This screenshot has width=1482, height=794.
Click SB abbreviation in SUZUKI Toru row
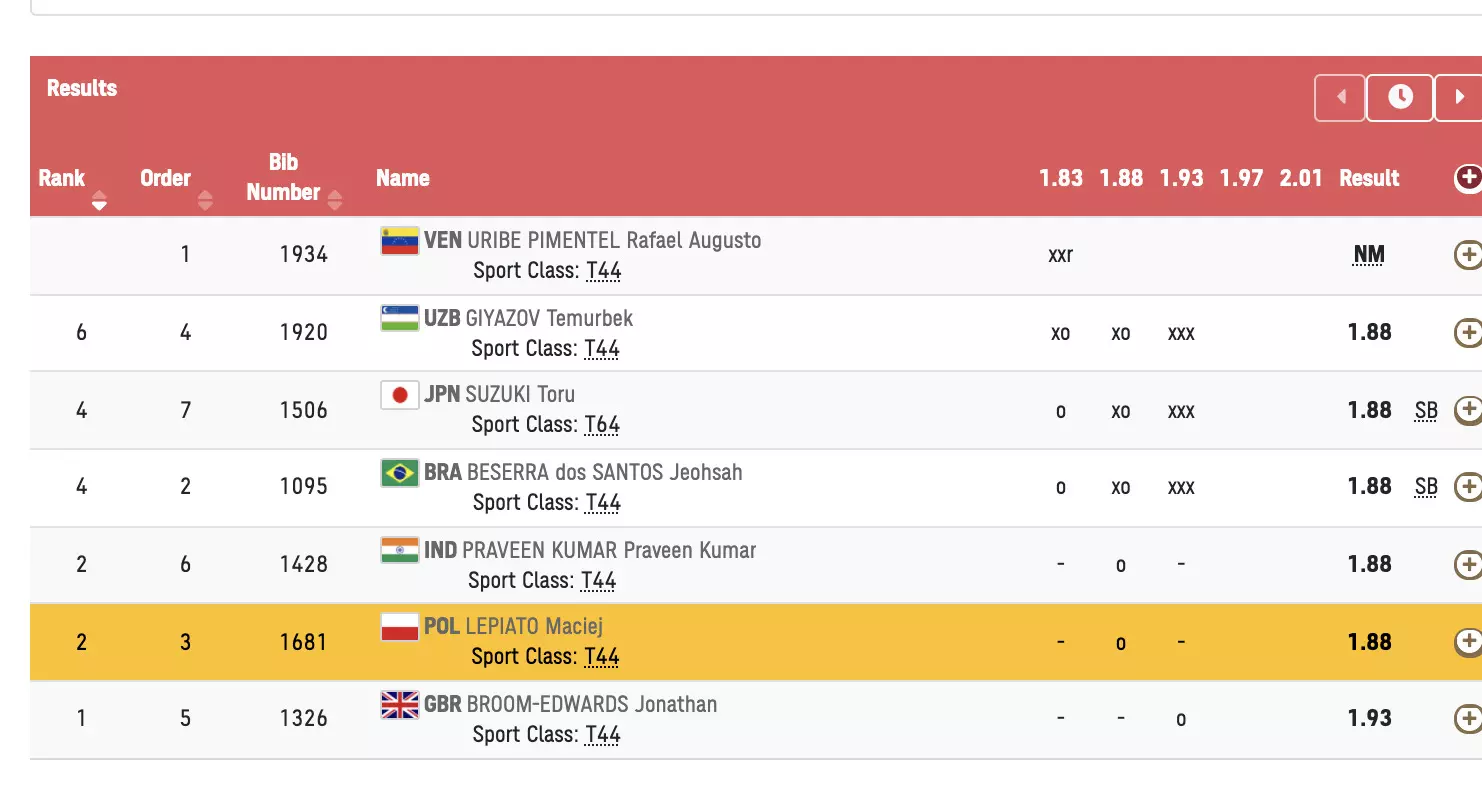[x=1426, y=410]
